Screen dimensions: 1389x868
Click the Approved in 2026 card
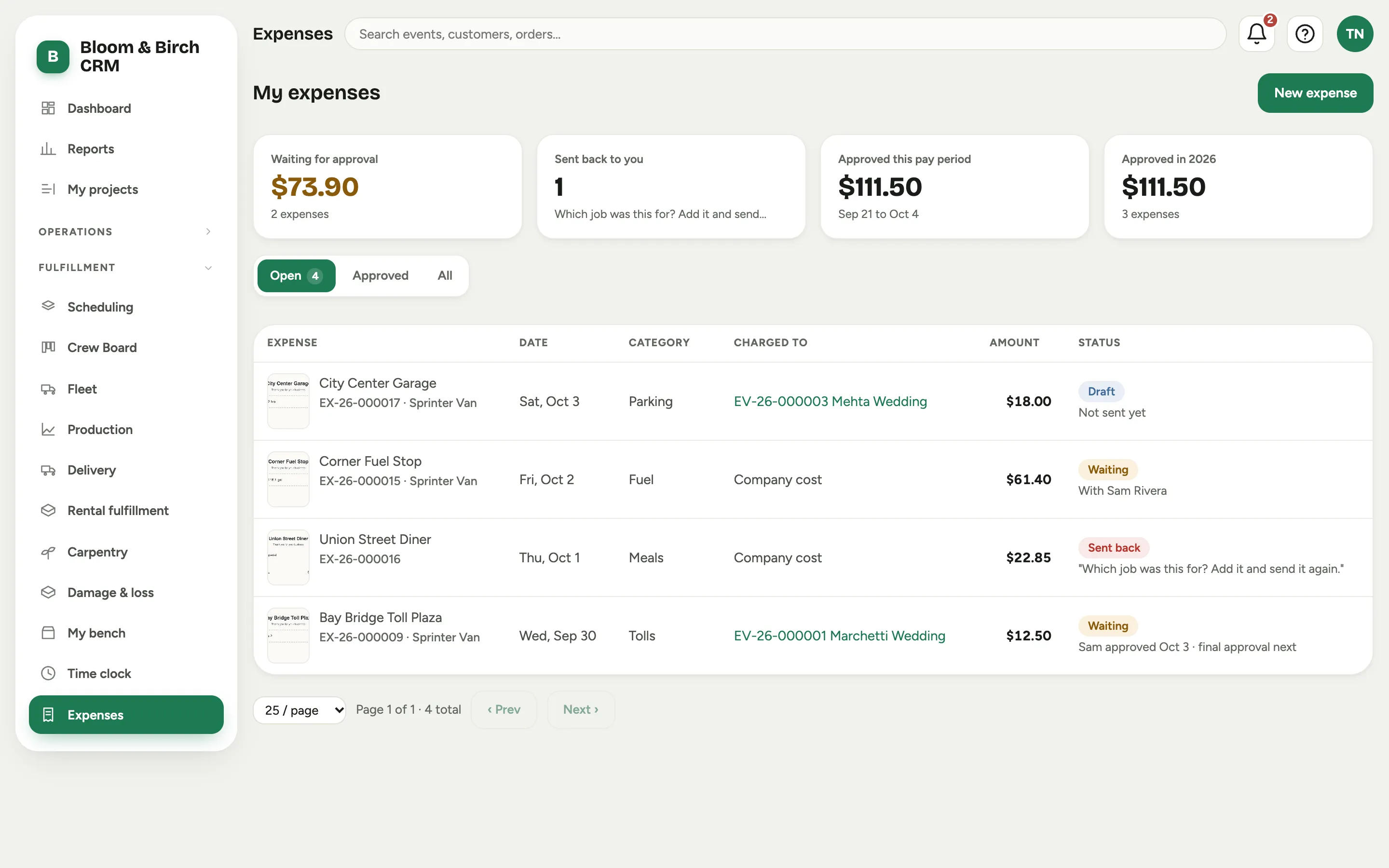point(1238,187)
